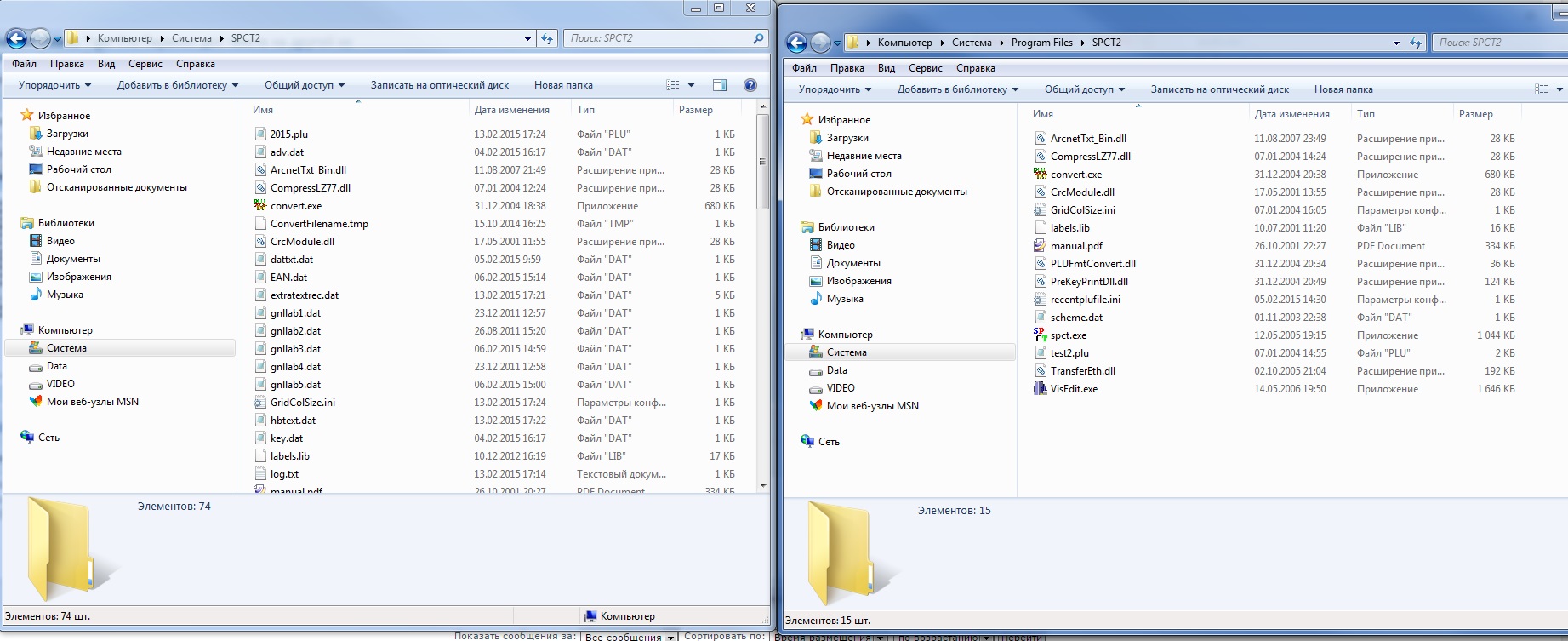Click the back arrow in the right window
The height and width of the screenshot is (641, 1568).
click(796, 43)
